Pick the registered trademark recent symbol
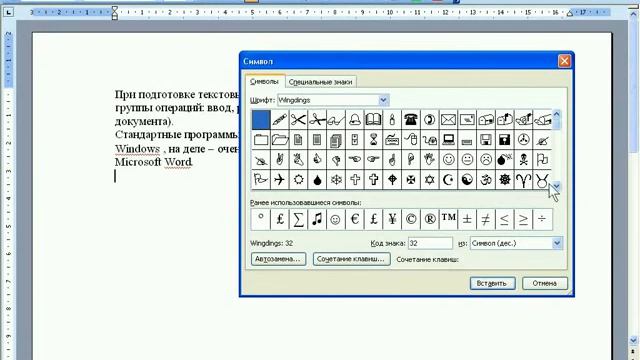The height and width of the screenshot is (360, 640). point(429,219)
